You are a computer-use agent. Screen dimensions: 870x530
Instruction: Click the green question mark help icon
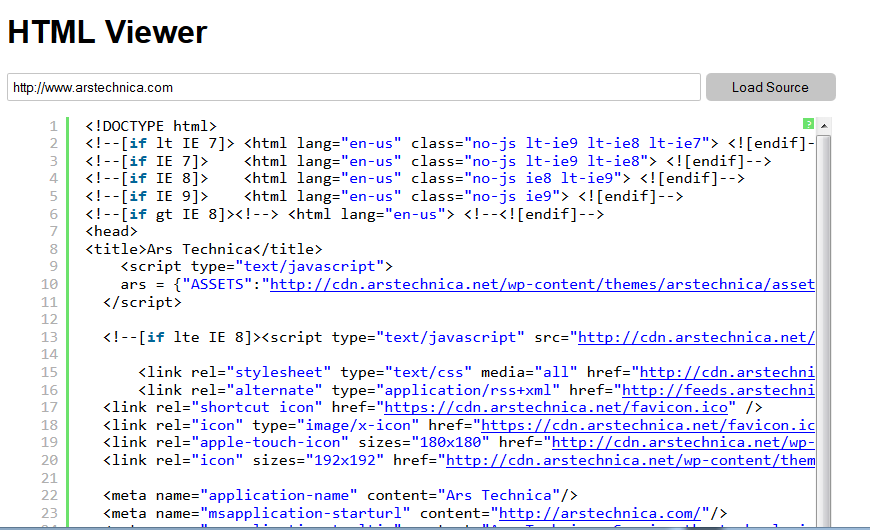click(x=808, y=124)
